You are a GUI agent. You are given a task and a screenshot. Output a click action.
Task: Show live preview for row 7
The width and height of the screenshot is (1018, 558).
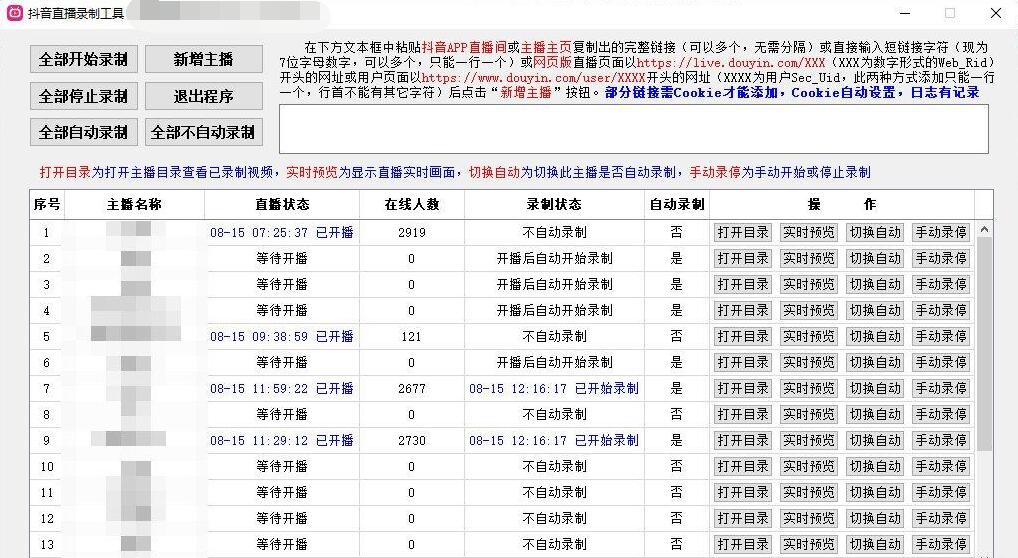click(x=808, y=388)
